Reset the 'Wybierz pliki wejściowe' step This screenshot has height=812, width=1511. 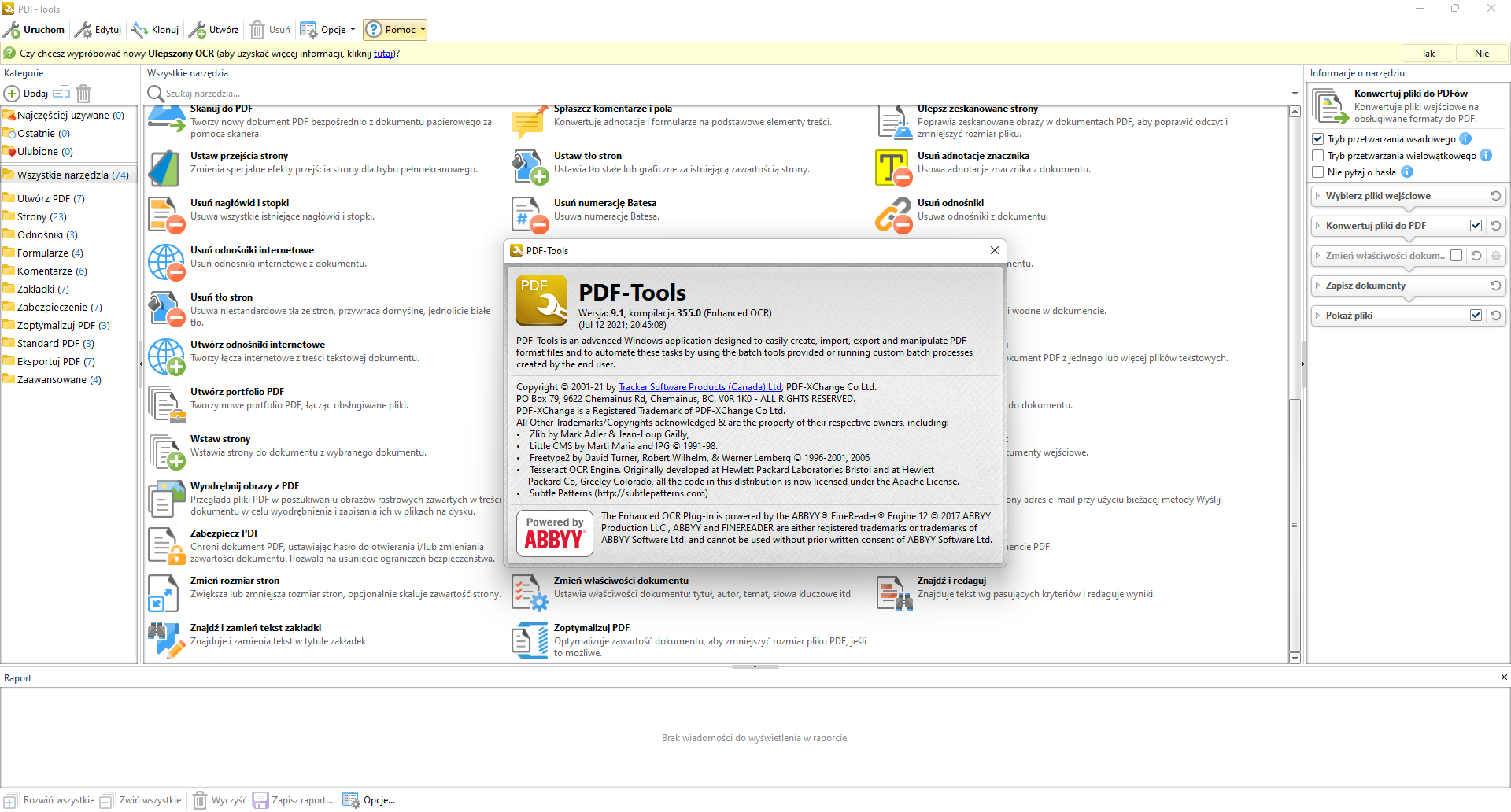tap(1496, 196)
